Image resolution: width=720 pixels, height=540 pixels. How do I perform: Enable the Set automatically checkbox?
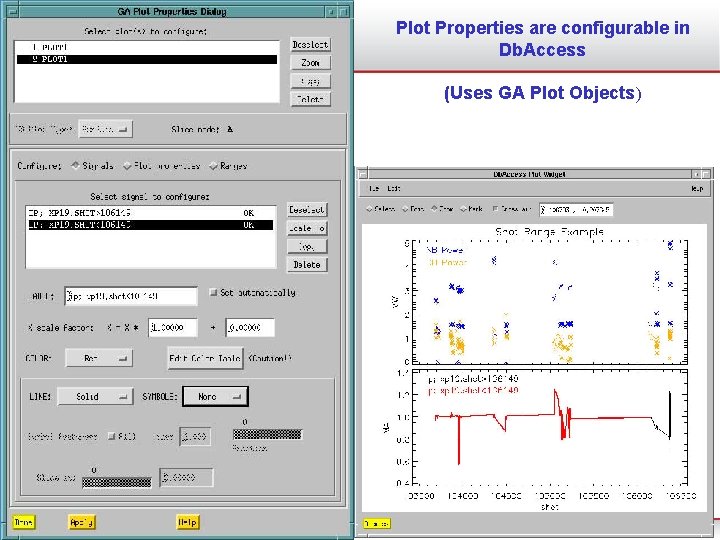point(213,292)
